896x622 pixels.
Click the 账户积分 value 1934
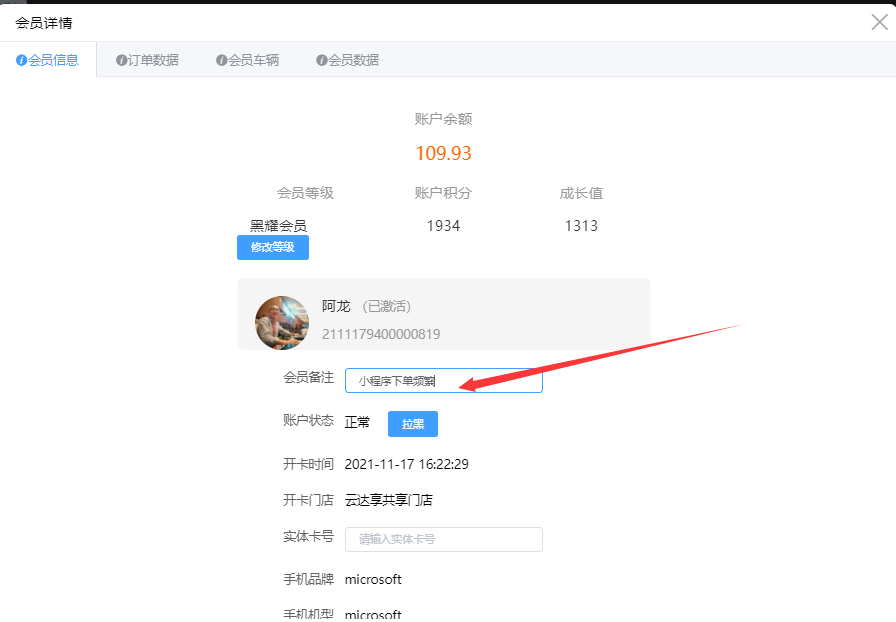tap(443, 226)
